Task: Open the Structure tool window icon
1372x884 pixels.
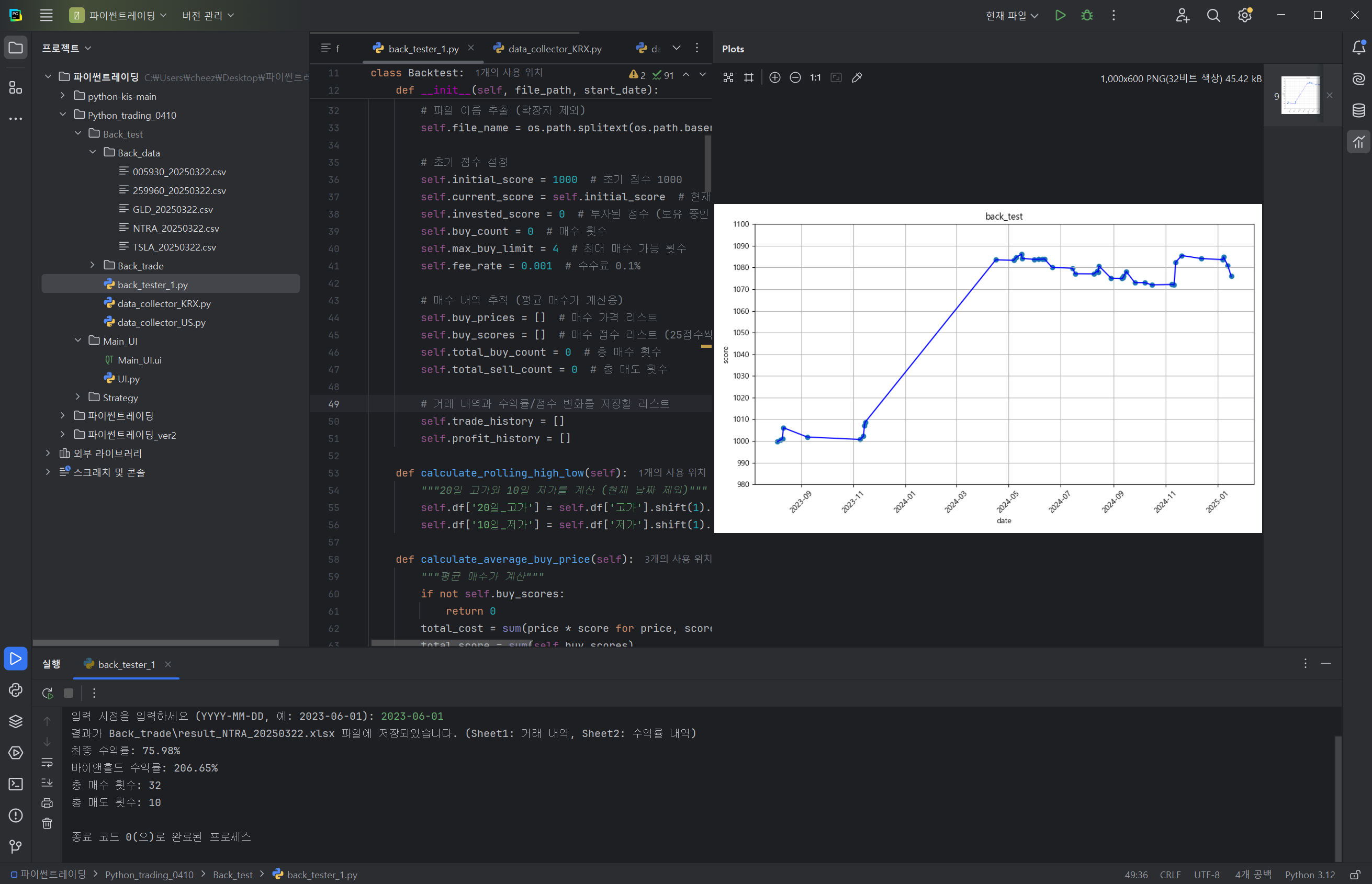Action: pyautogui.click(x=16, y=87)
